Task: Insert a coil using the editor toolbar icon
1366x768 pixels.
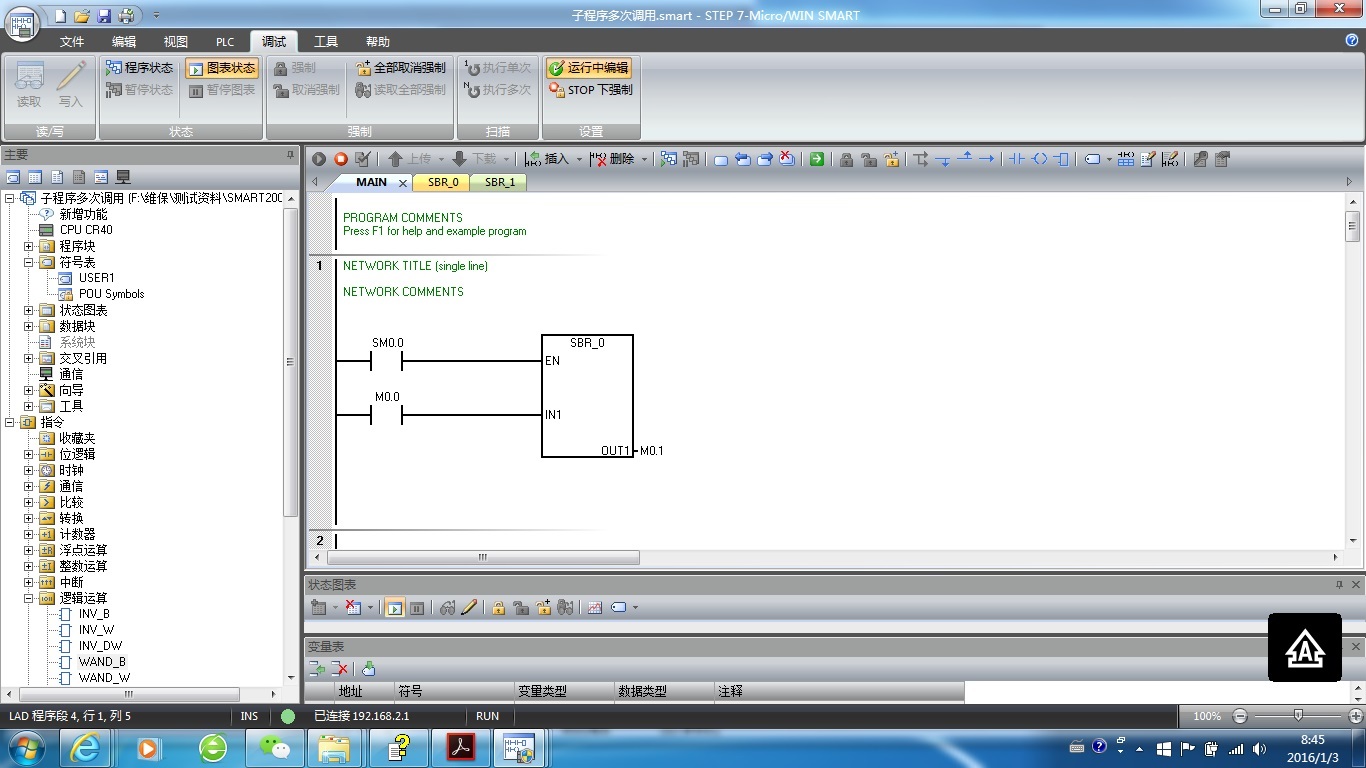Action: point(1040,159)
